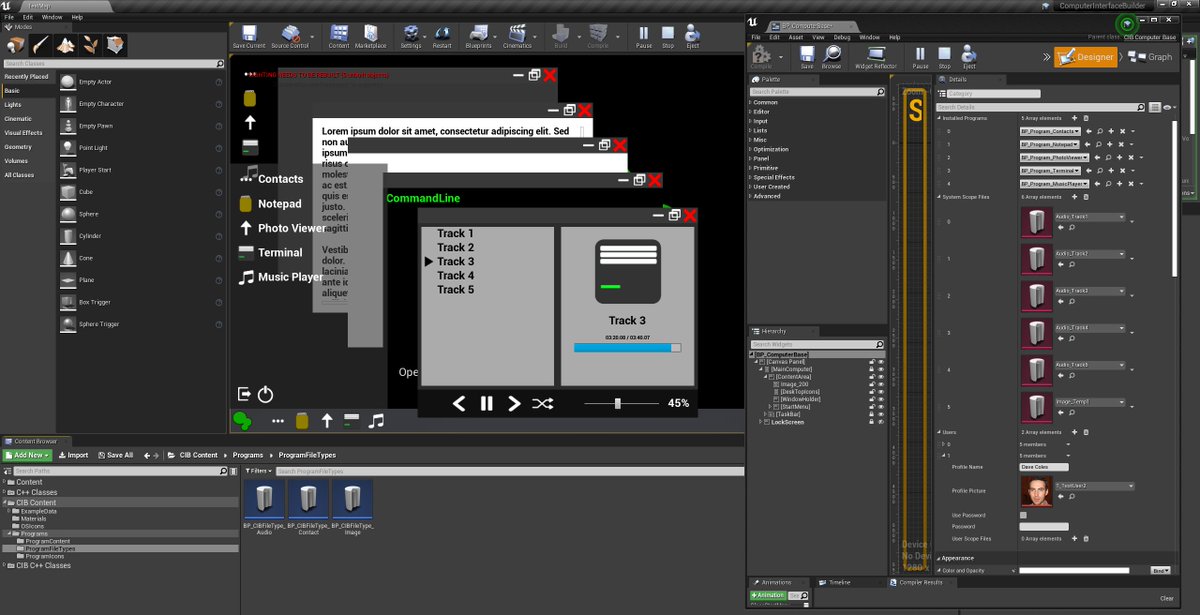Open Settings in the level editor toolbar
The height and width of the screenshot is (615, 1200).
(x=411, y=37)
